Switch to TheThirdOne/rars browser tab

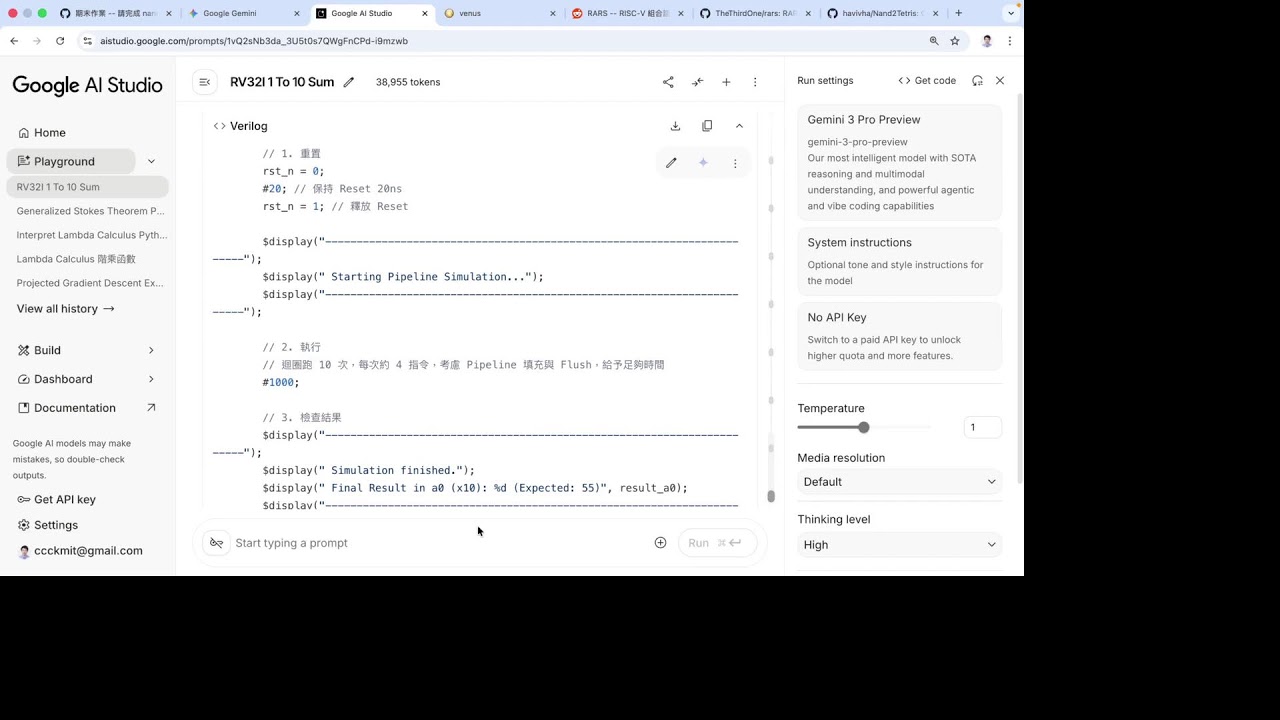pyautogui.click(x=754, y=14)
